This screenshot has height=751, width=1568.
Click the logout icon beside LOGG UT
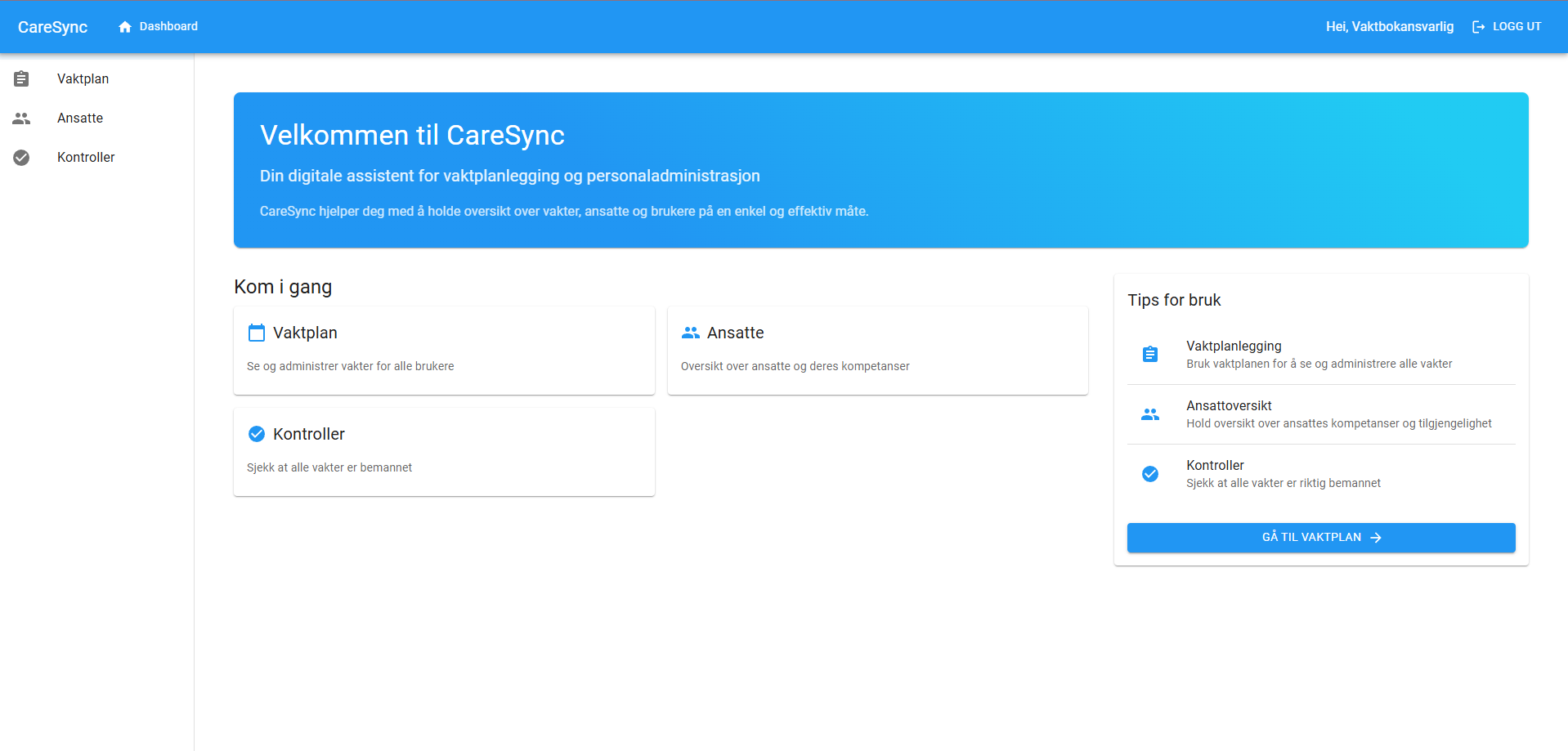1478,26
